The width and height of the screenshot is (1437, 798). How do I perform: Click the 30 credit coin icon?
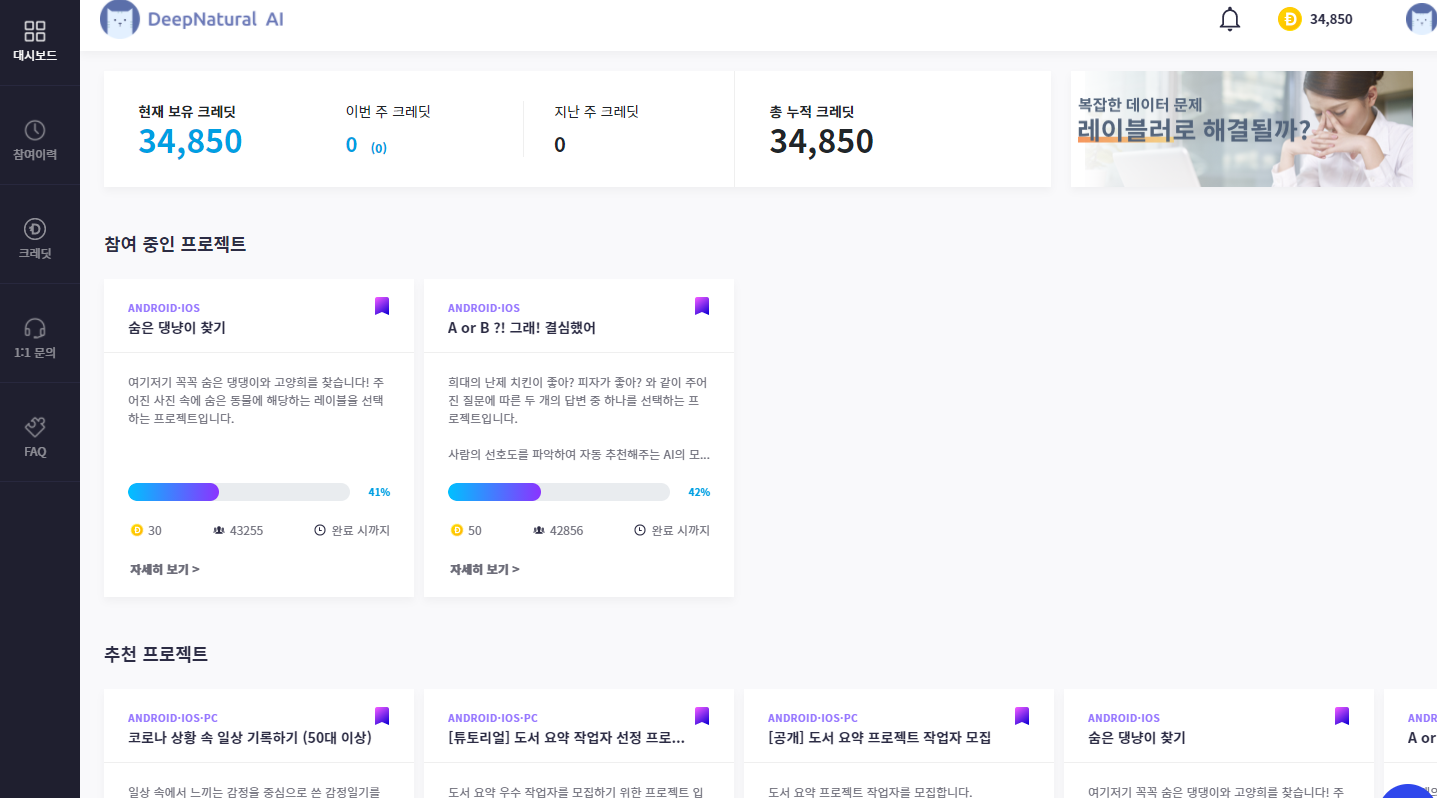[x=137, y=530]
